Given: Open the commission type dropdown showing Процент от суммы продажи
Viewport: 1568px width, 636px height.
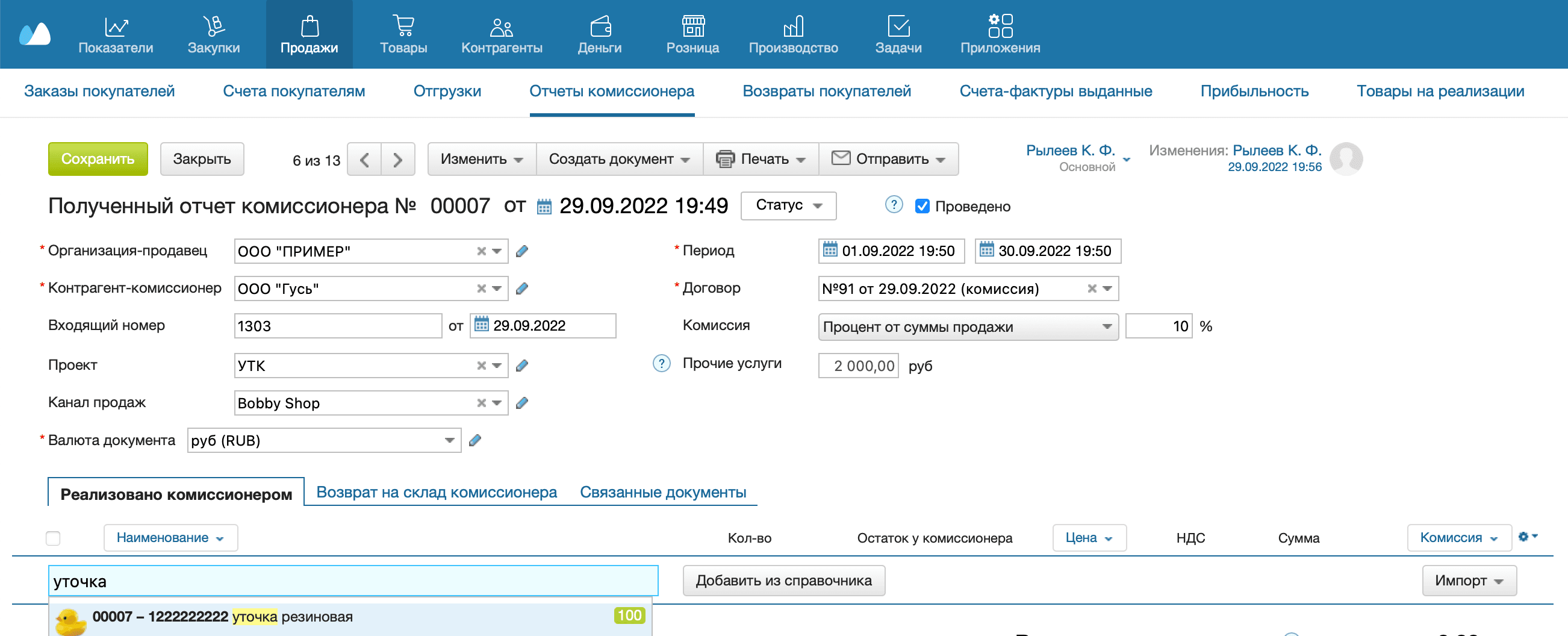Looking at the screenshot, I should coord(968,326).
